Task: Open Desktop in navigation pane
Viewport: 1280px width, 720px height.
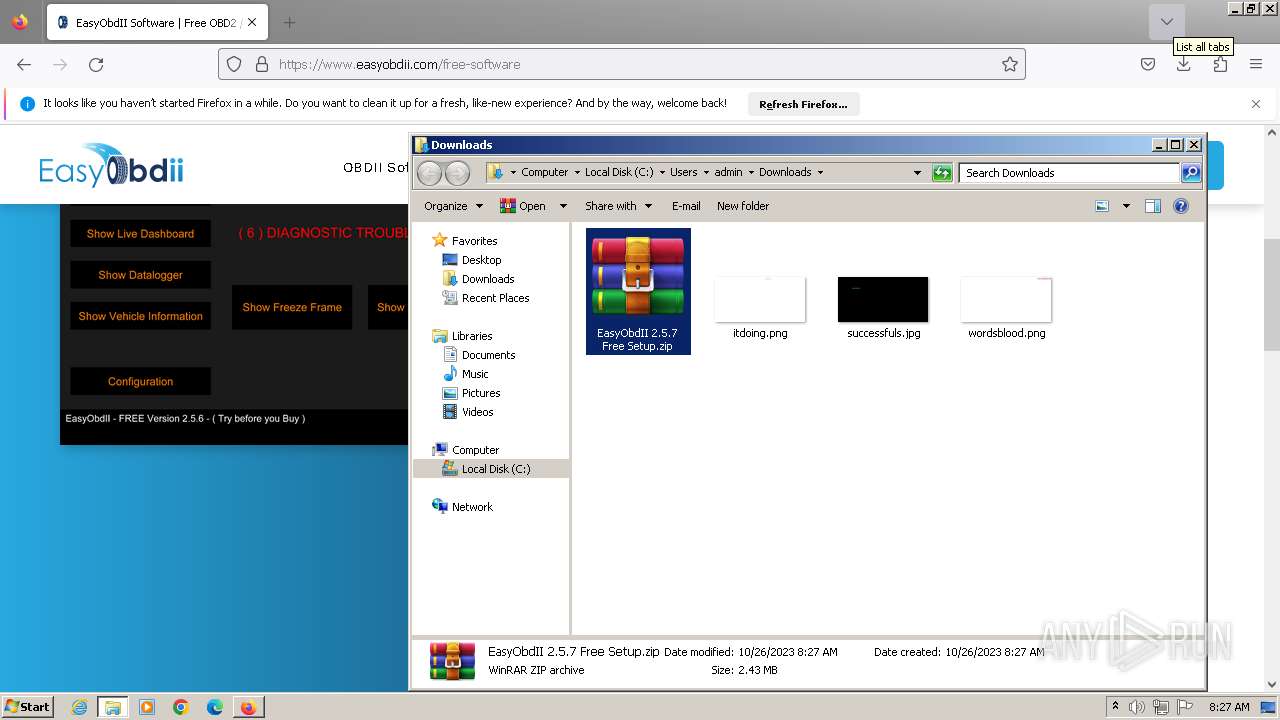Action: click(x=481, y=260)
